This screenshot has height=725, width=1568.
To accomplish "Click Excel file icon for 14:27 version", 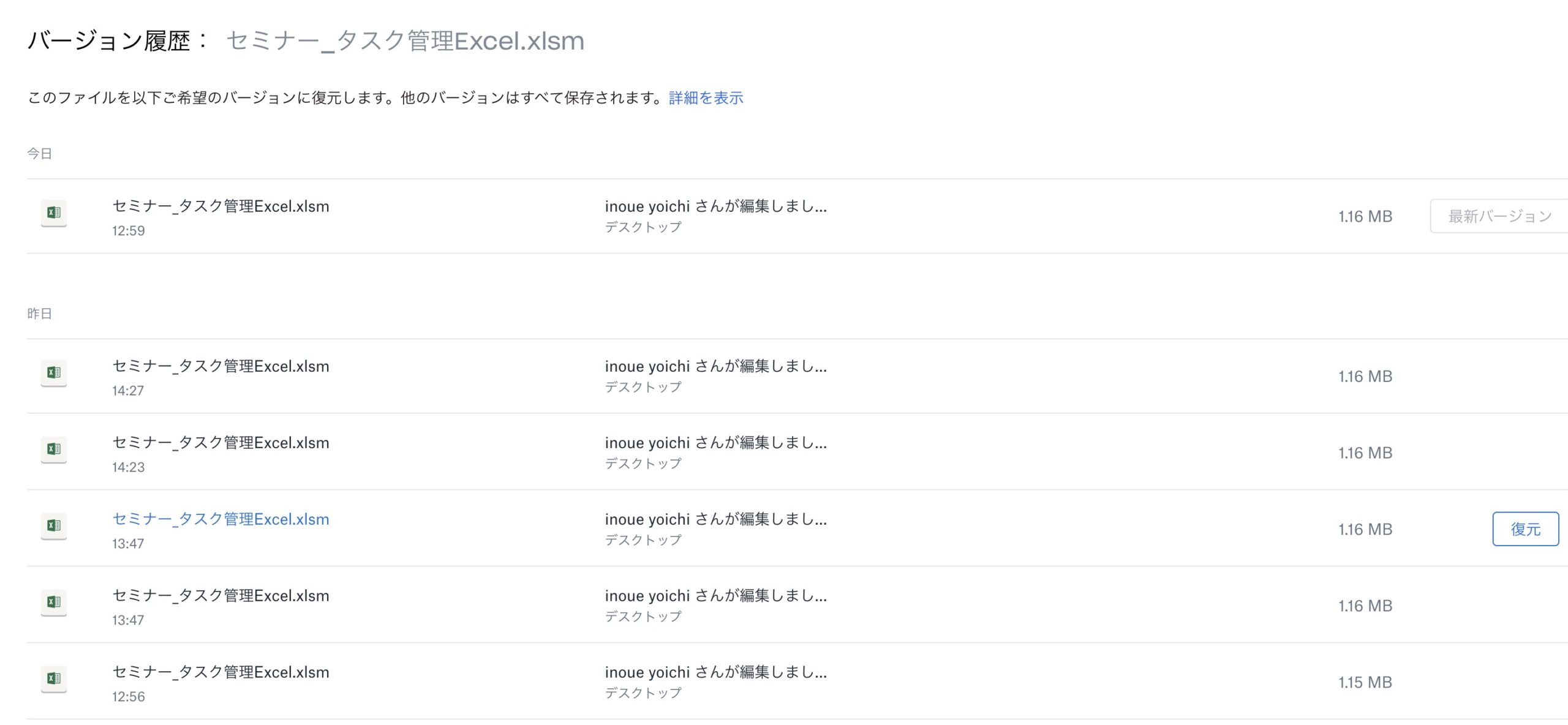I will tap(54, 373).
